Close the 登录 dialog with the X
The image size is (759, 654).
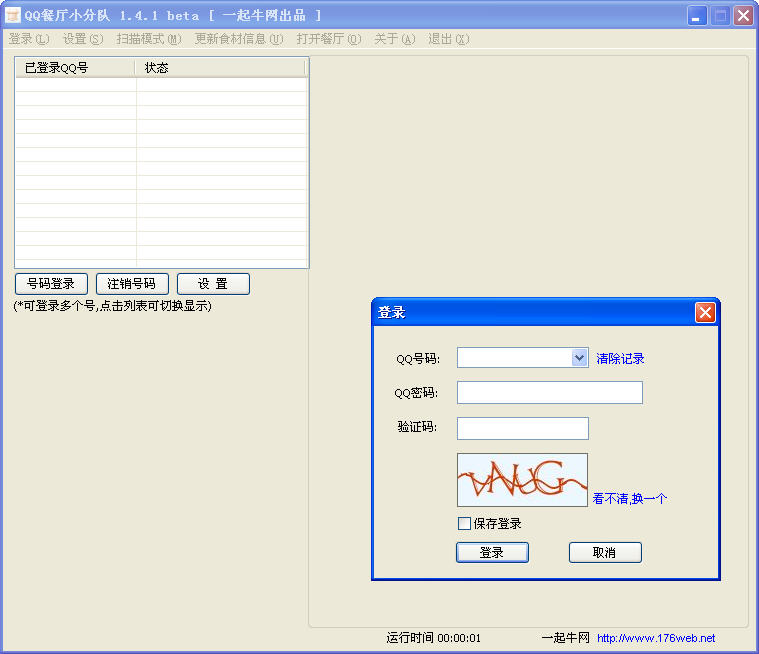point(705,312)
